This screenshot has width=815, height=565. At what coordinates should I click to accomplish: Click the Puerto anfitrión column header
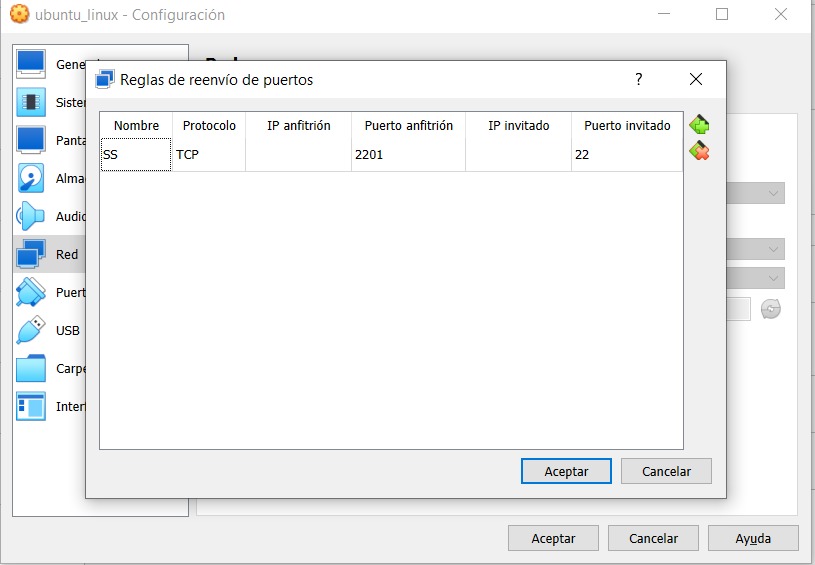(408, 126)
